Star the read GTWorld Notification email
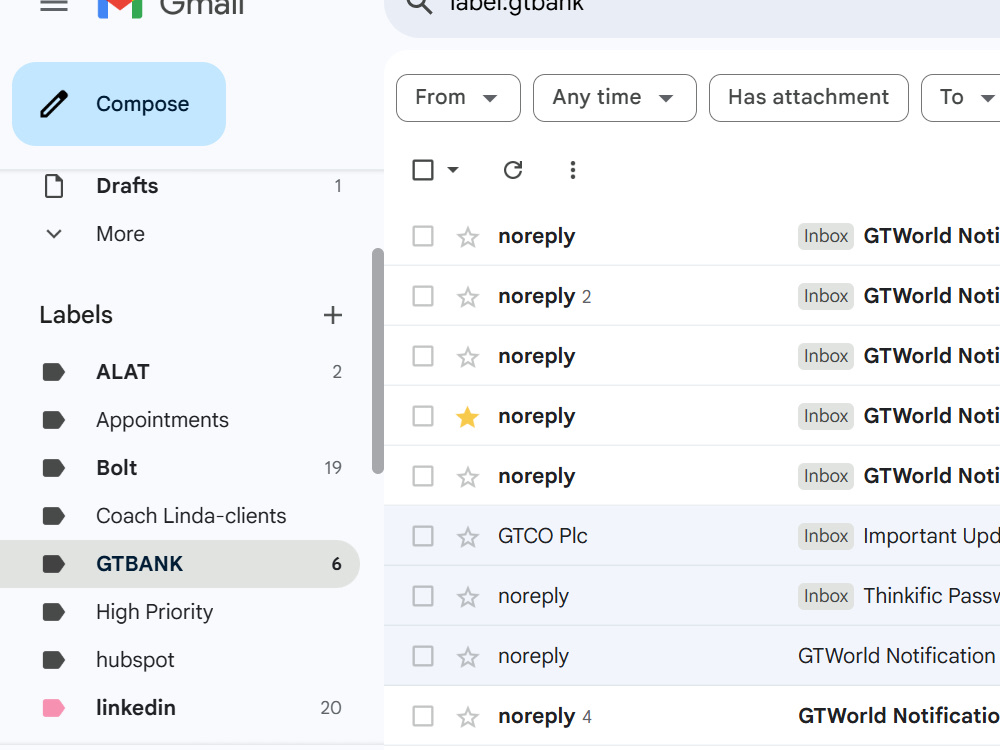The width and height of the screenshot is (1000, 750). pos(467,656)
